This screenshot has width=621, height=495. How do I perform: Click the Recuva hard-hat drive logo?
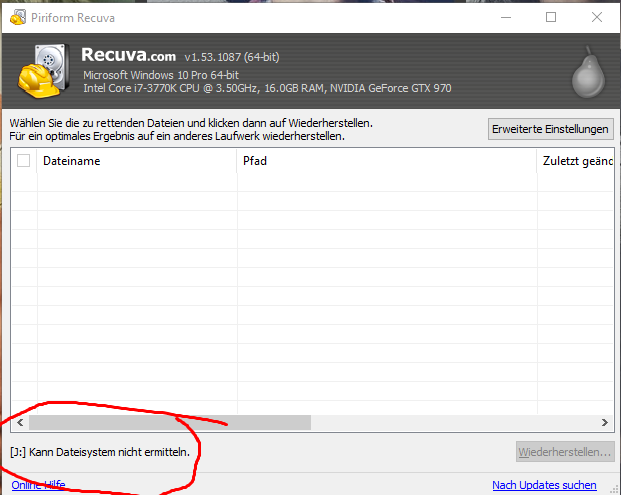click(x=44, y=71)
